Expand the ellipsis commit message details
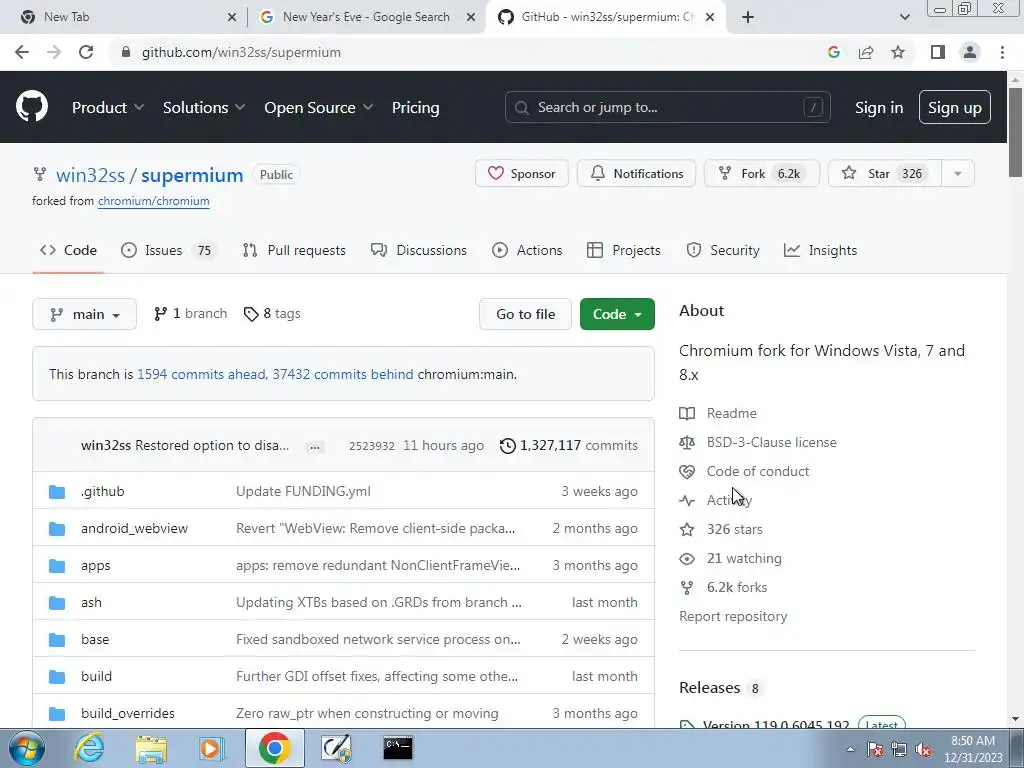 pos(315,447)
